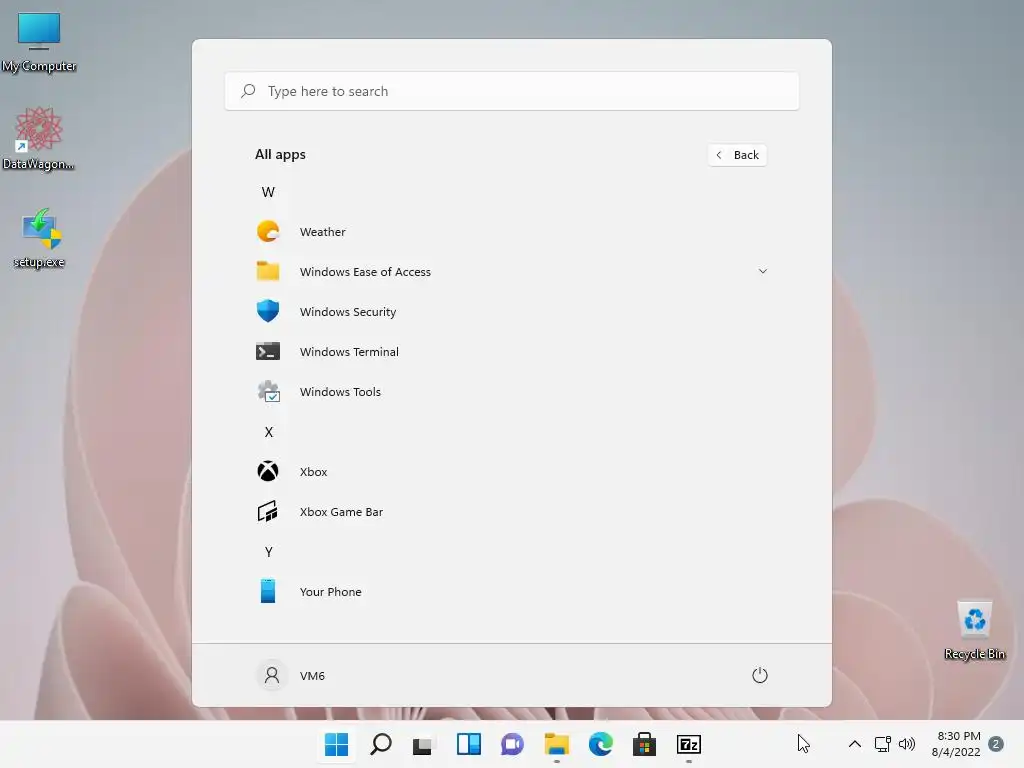Open the Your Phone app icon
Screen dimensions: 1024x768
pyautogui.click(x=268, y=591)
